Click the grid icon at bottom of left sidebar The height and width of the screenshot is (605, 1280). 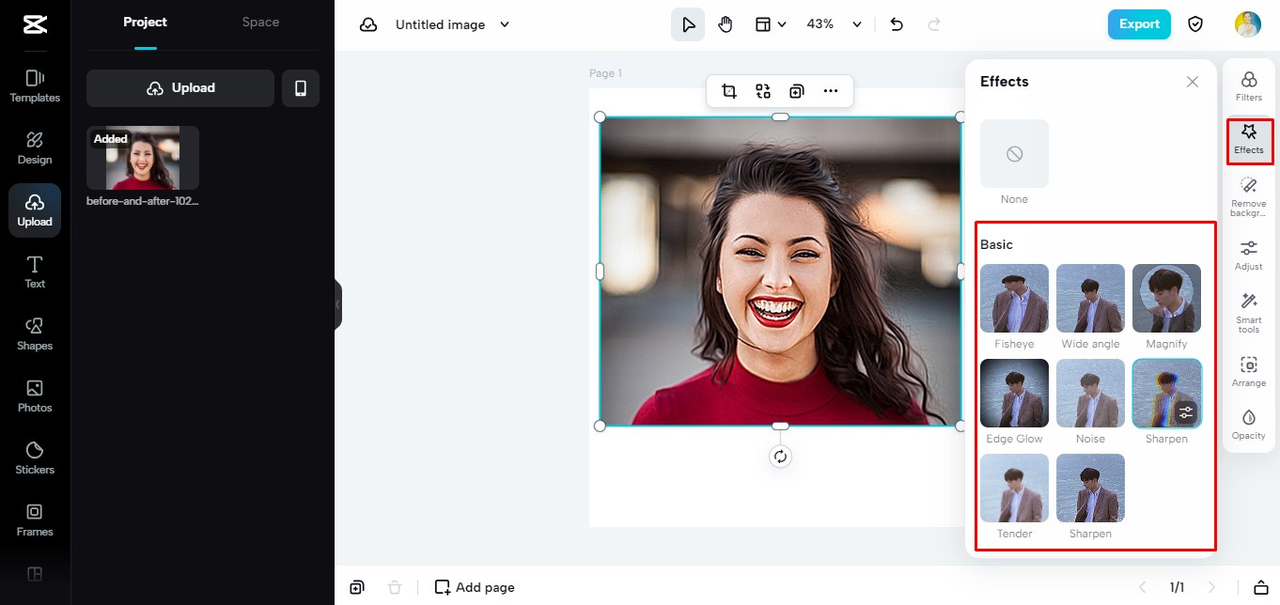pyautogui.click(x=35, y=574)
